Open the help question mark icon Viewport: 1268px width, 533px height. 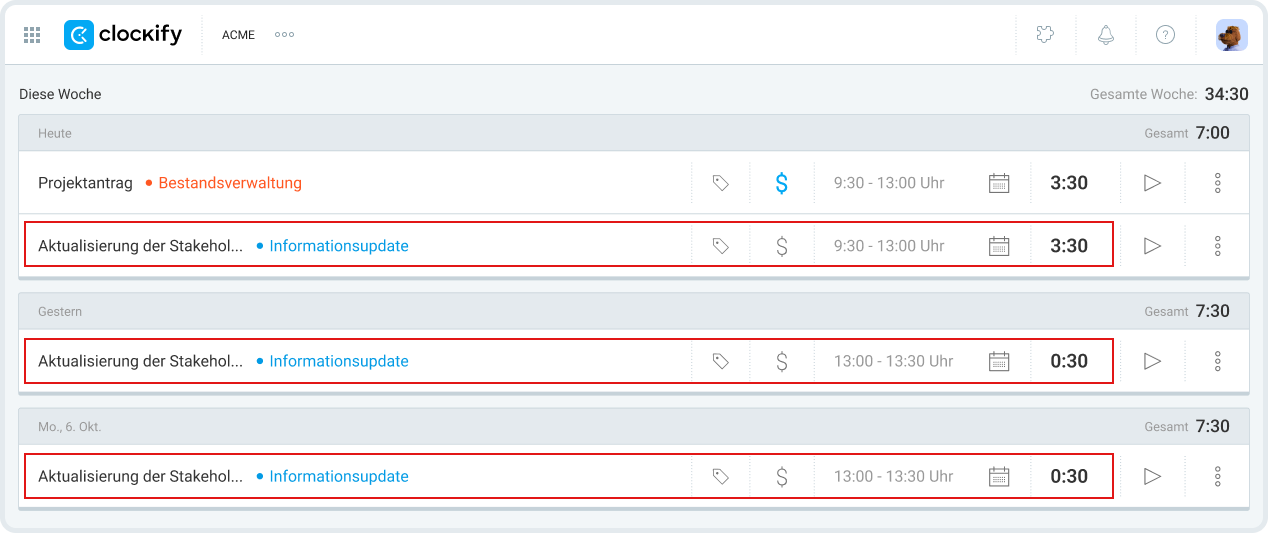1165,35
